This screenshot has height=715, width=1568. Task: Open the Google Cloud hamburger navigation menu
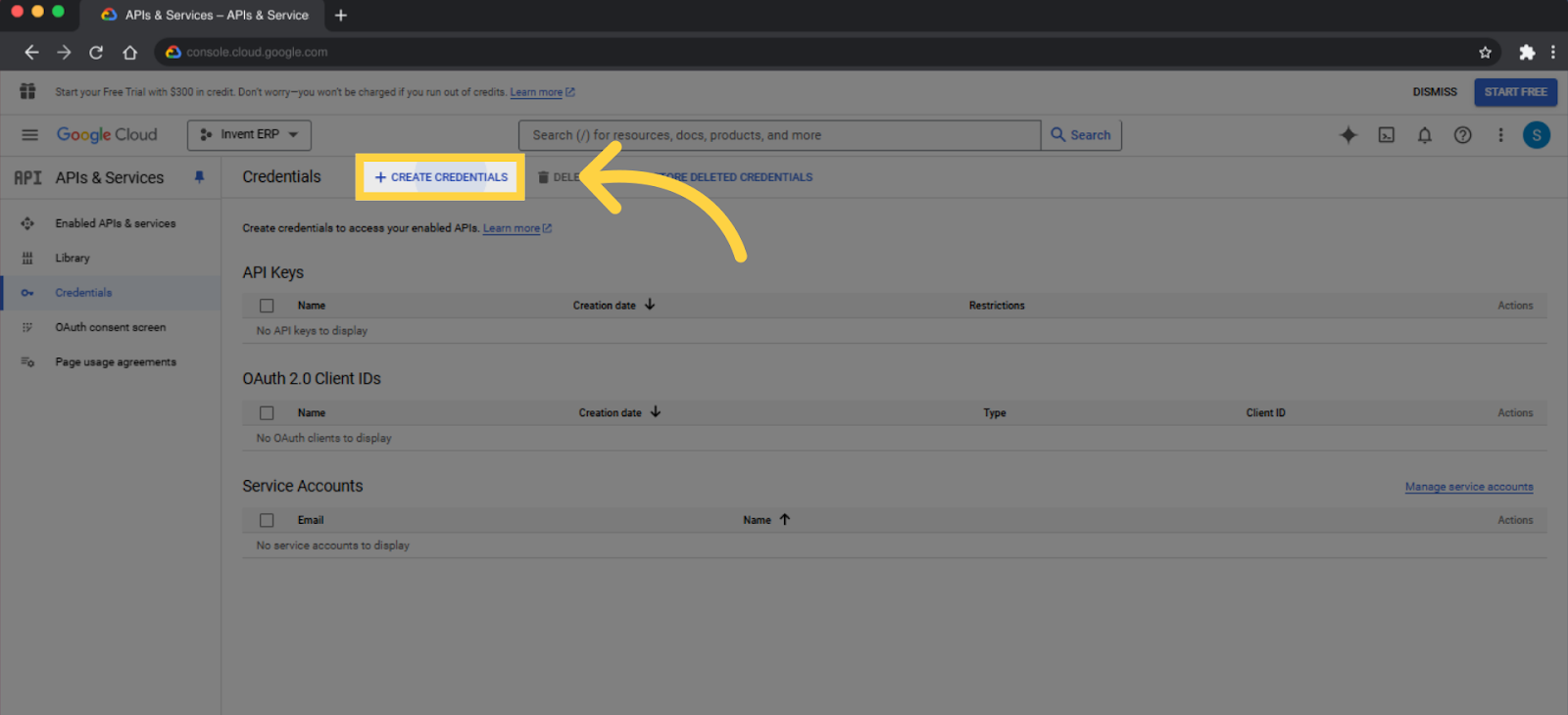coord(29,135)
